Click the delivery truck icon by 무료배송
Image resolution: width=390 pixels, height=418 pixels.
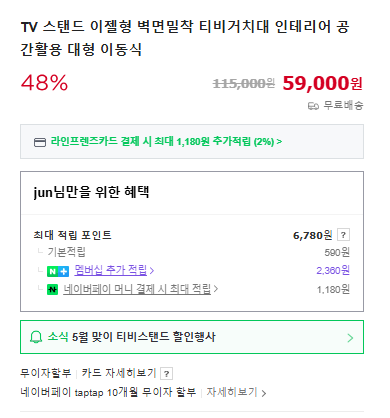(x=313, y=106)
